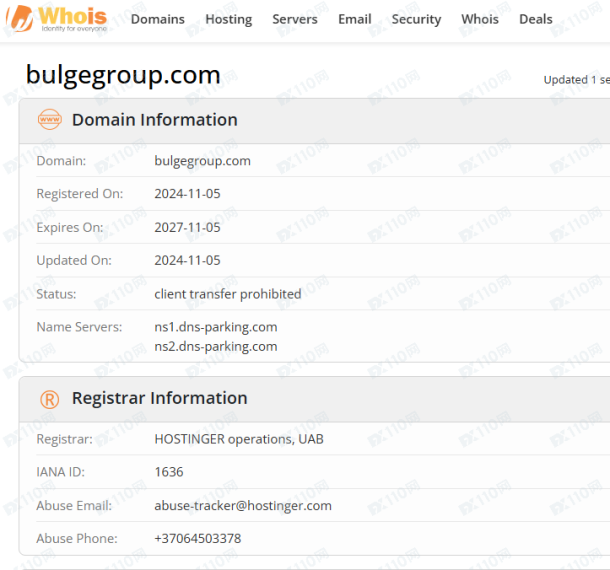The image size is (610, 570).
Task: Click the orange R icon beside Registrar Information
Action: [x=50, y=399]
